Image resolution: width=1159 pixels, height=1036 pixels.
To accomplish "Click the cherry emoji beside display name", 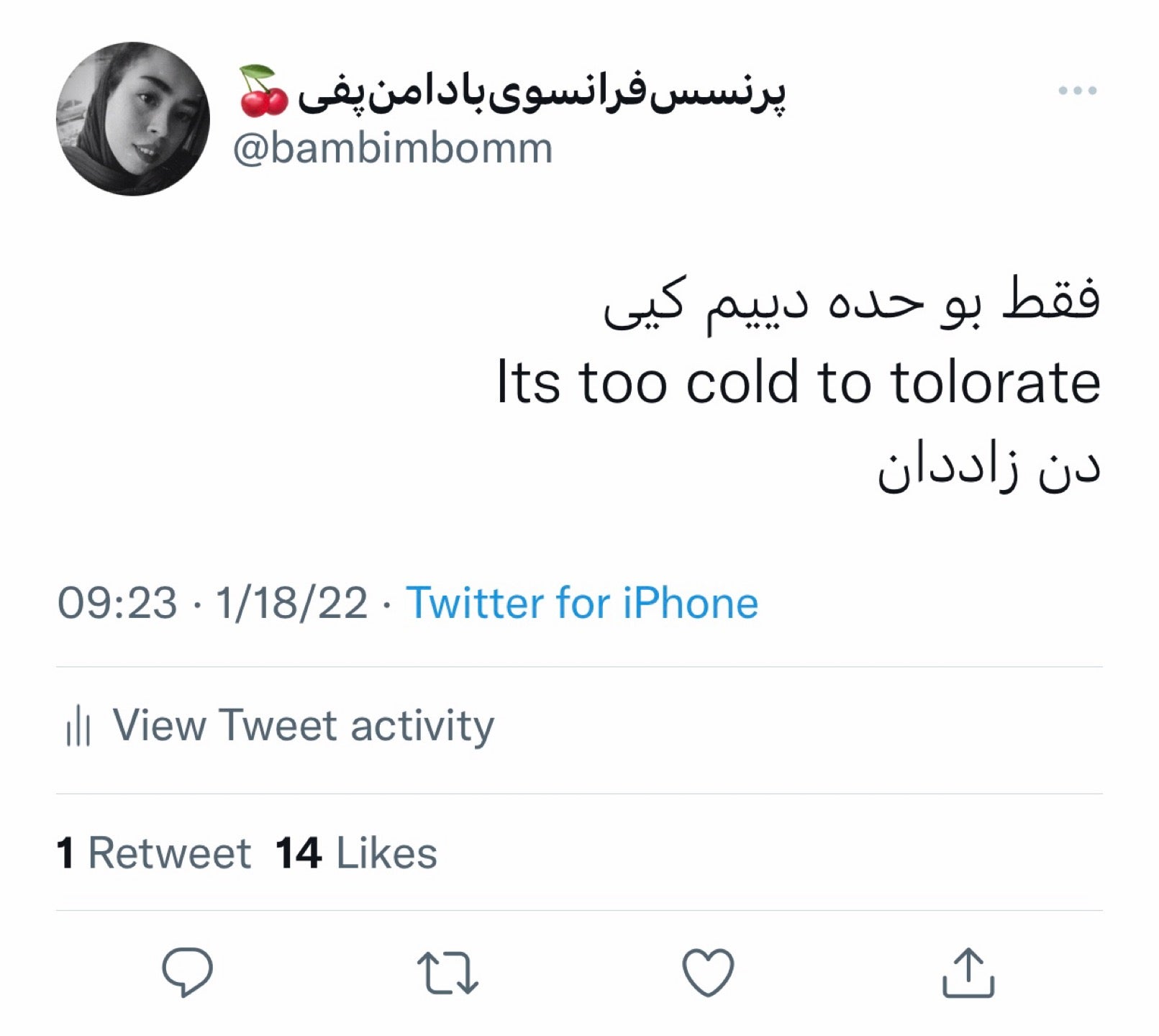I will tap(263, 91).
